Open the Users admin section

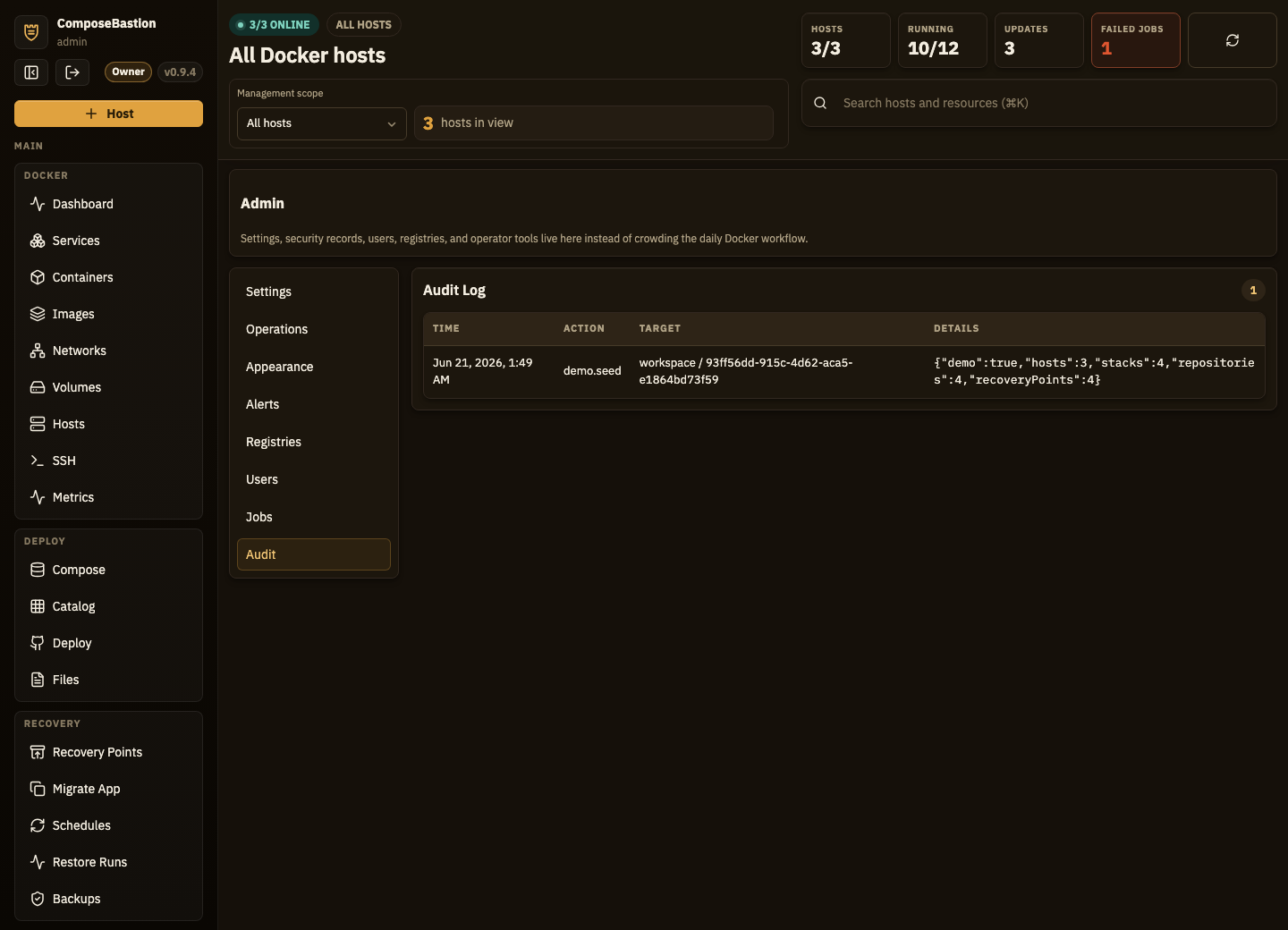pos(313,479)
